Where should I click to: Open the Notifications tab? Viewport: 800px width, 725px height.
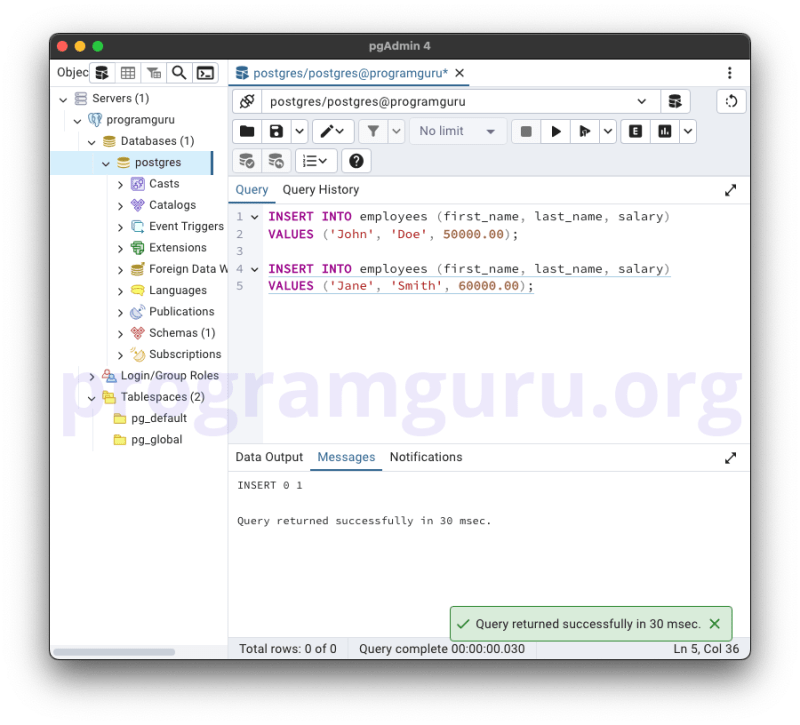426,457
